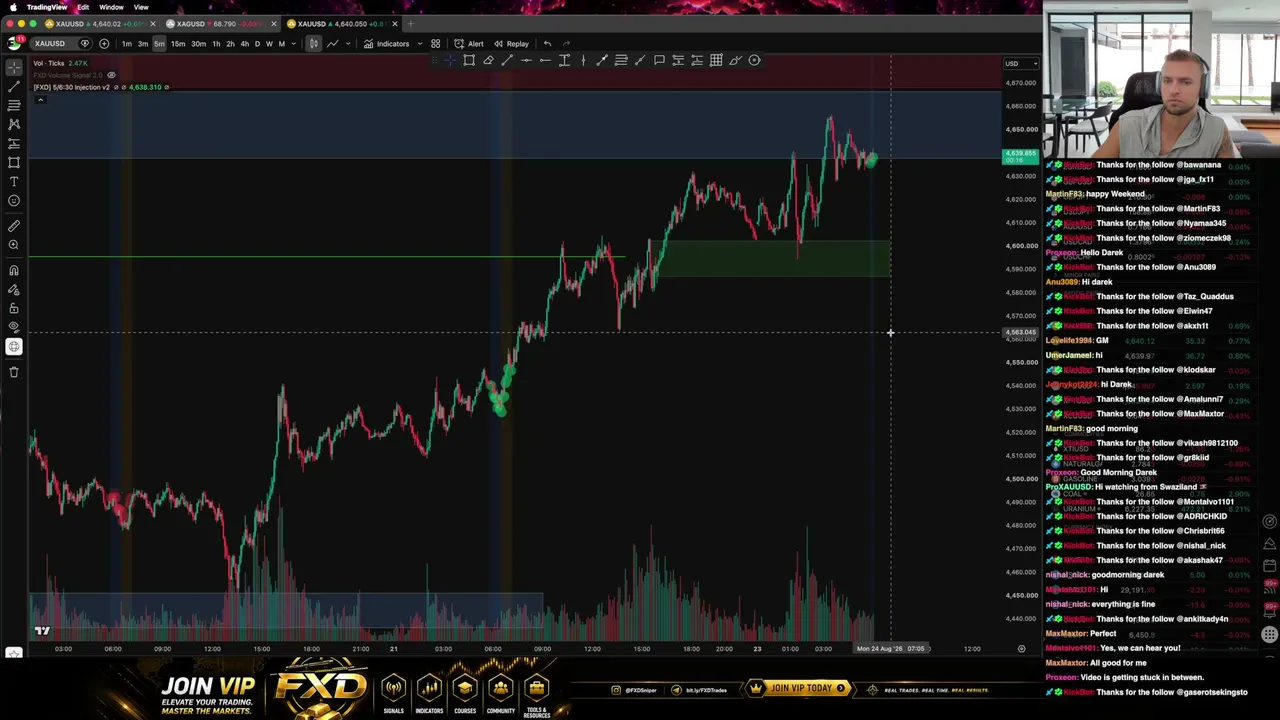Select the Text tool in left sidebar
The width and height of the screenshot is (1280, 720).
click(x=14, y=181)
